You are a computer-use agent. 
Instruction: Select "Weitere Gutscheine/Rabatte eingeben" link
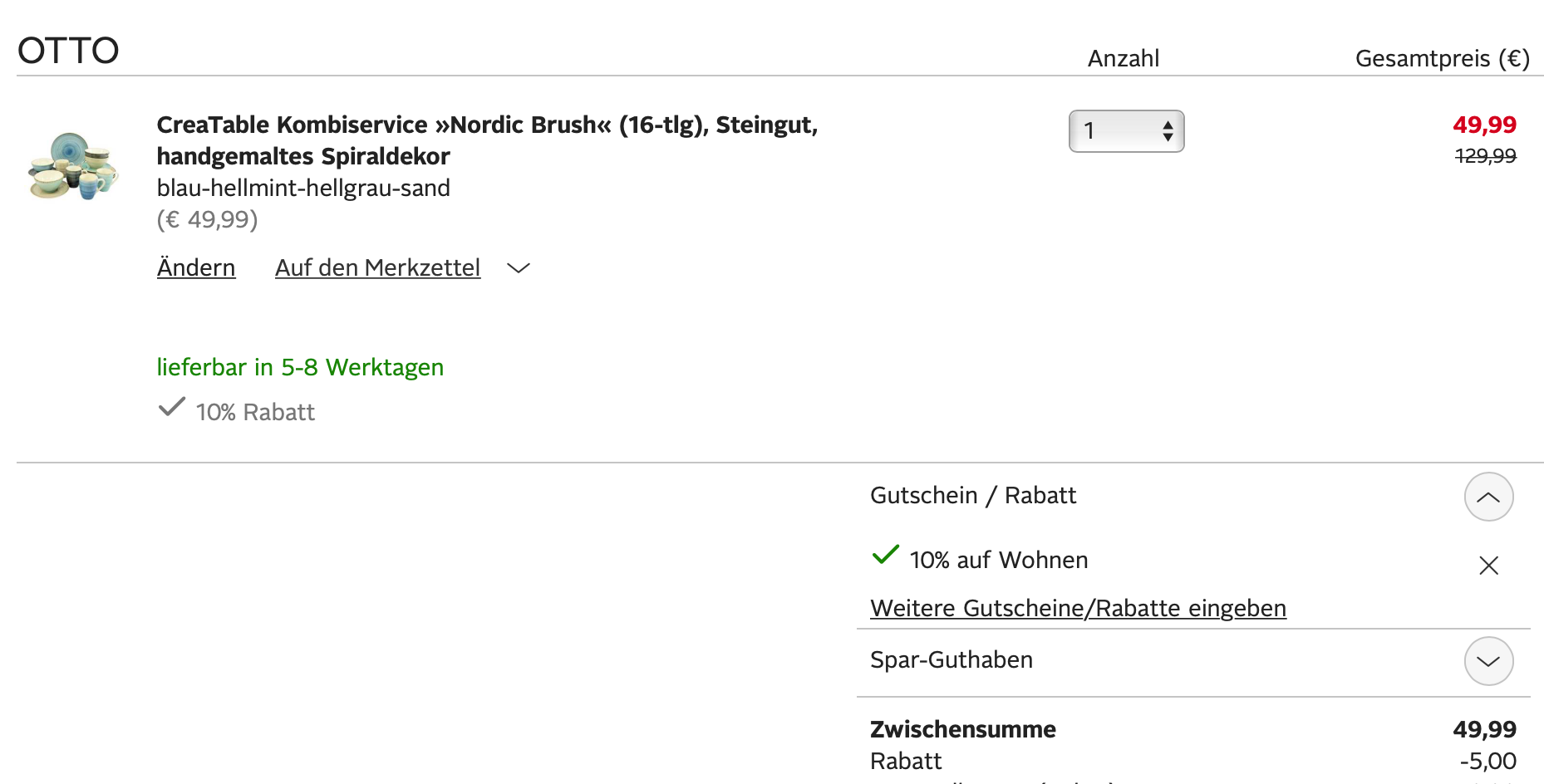point(1078,608)
